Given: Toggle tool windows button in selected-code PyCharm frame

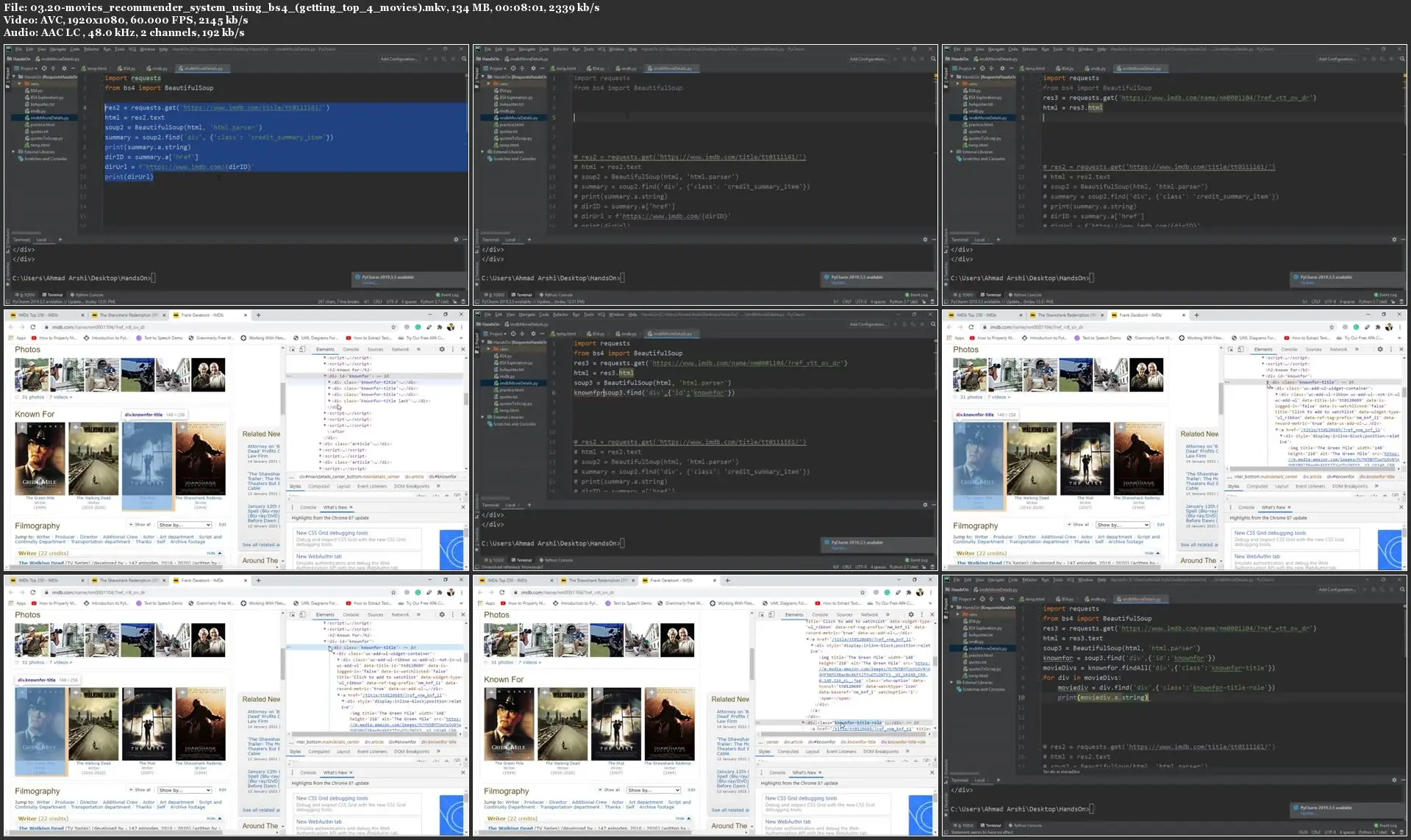Looking at the screenshot, I should pos(8,301).
